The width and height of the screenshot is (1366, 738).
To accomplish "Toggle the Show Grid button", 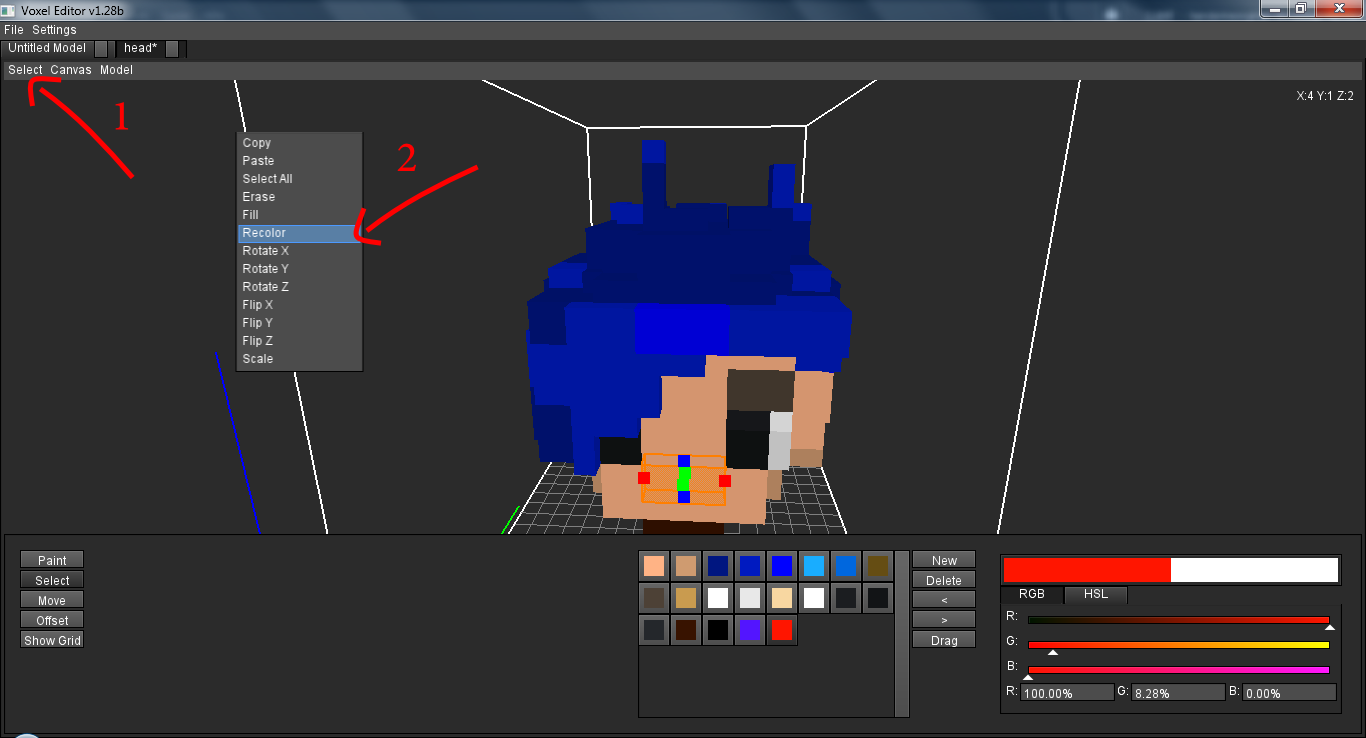I will [x=52, y=640].
